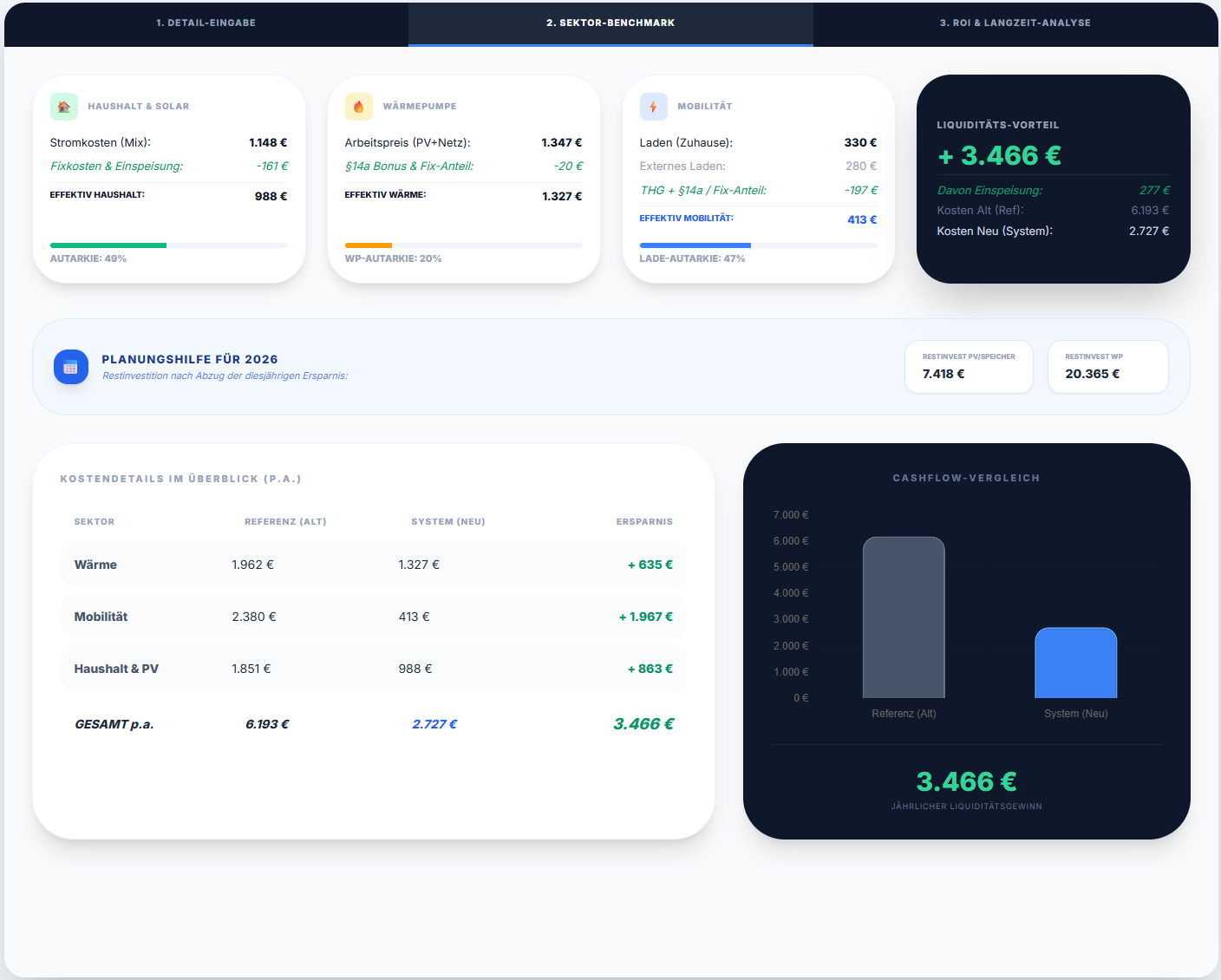Click the green Autarkie 49% progress bar
This screenshot has height=980, width=1221.
pyautogui.click(x=108, y=245)
